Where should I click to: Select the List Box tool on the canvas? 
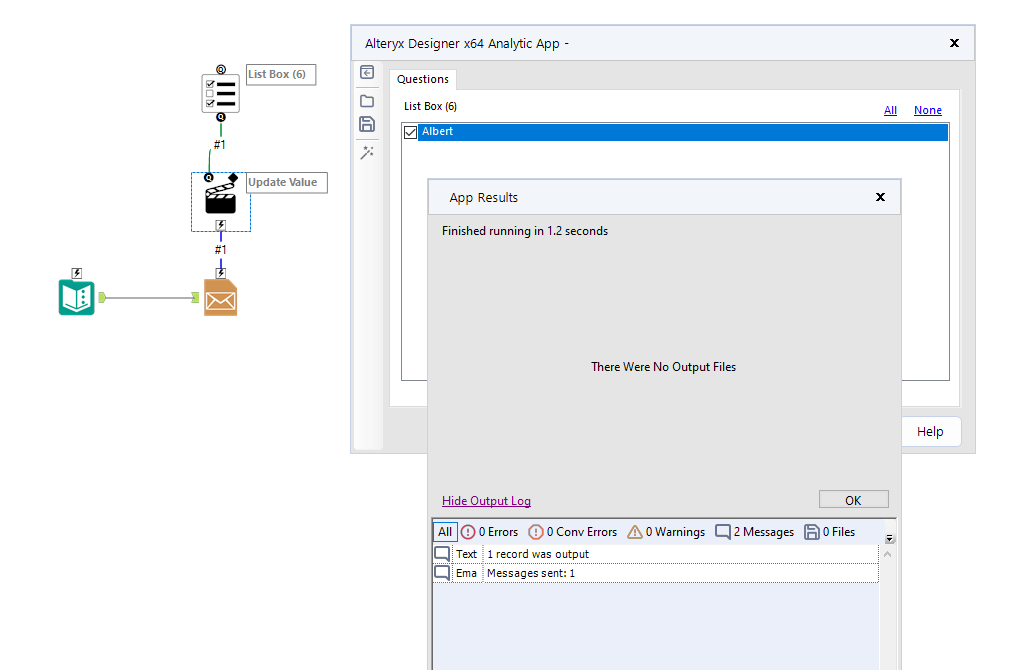pyautogui.click(x=220, y=91)
